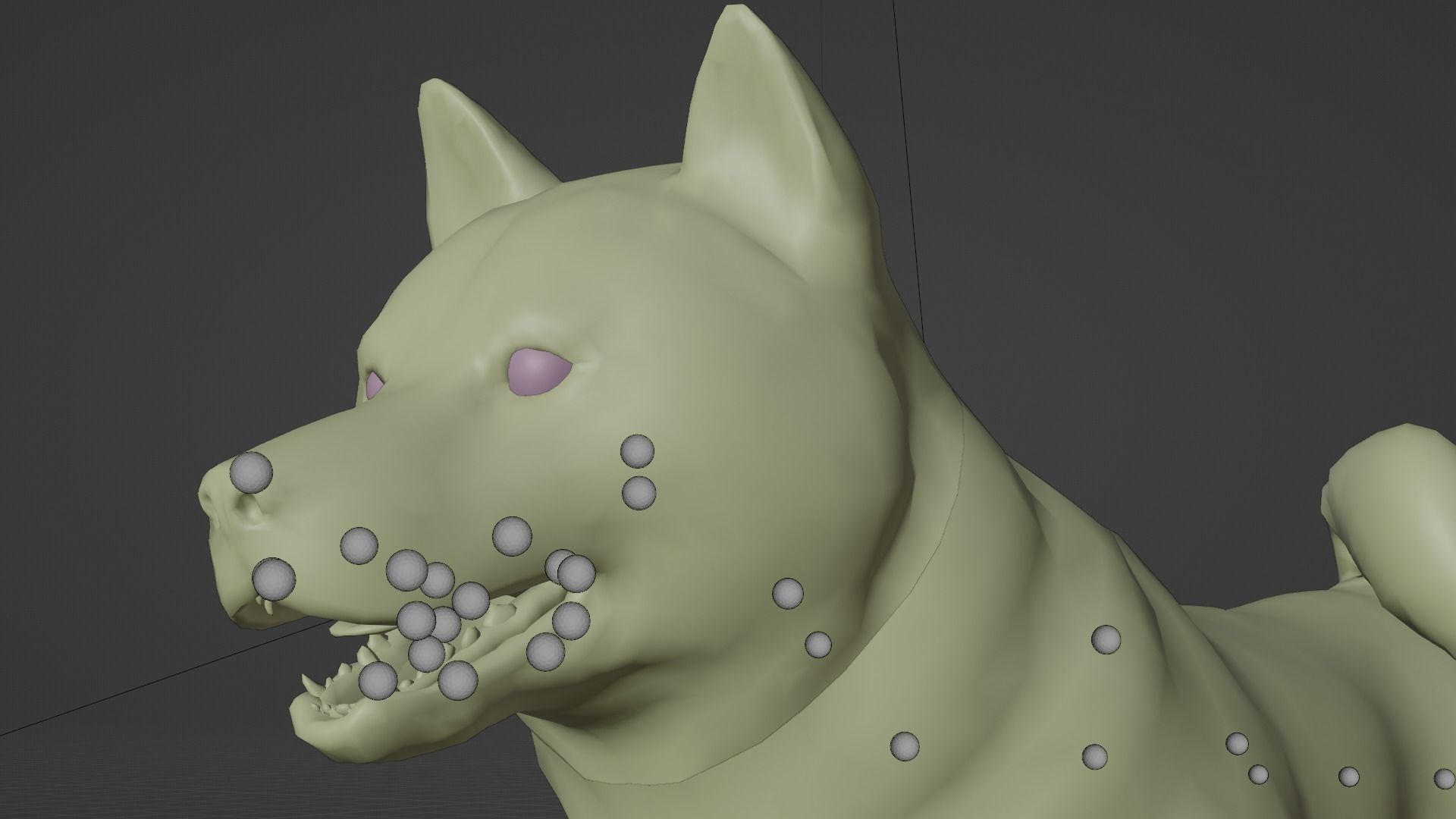
Task: Select the lower sphere of the stacked pair below the eye
Action: 639,493
